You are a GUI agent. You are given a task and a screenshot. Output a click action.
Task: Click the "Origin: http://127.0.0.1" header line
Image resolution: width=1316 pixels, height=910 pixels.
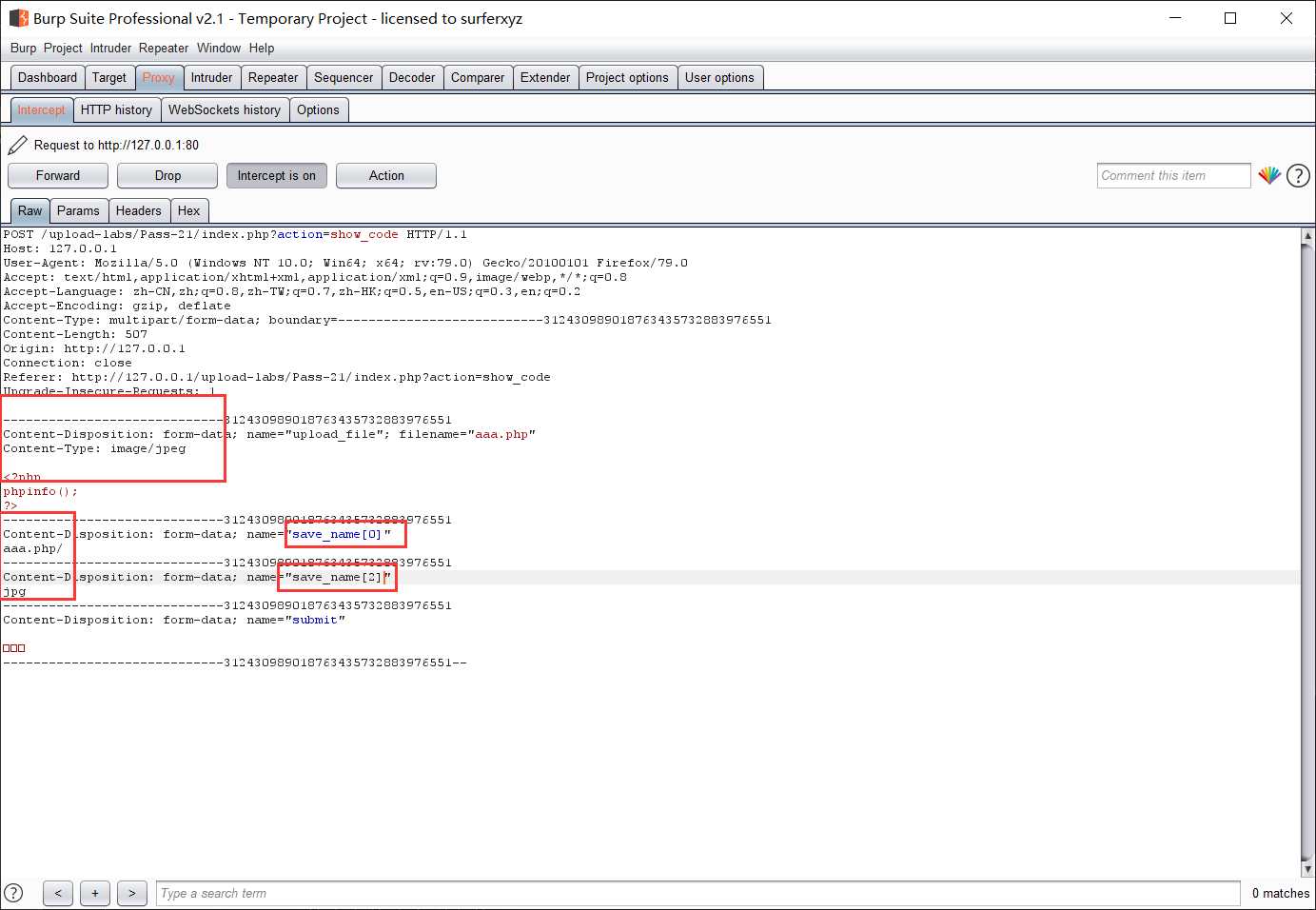(x=94, y=348)
